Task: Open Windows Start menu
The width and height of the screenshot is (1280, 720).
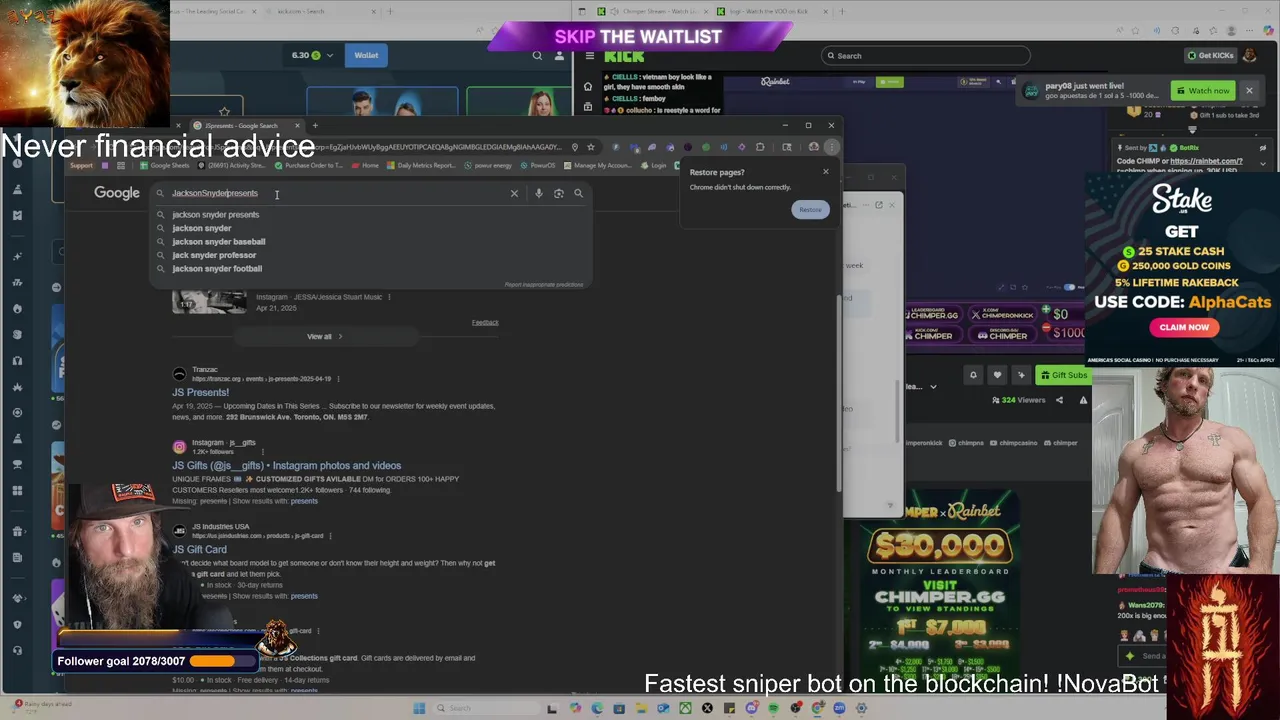Action: tap(419, 708)
